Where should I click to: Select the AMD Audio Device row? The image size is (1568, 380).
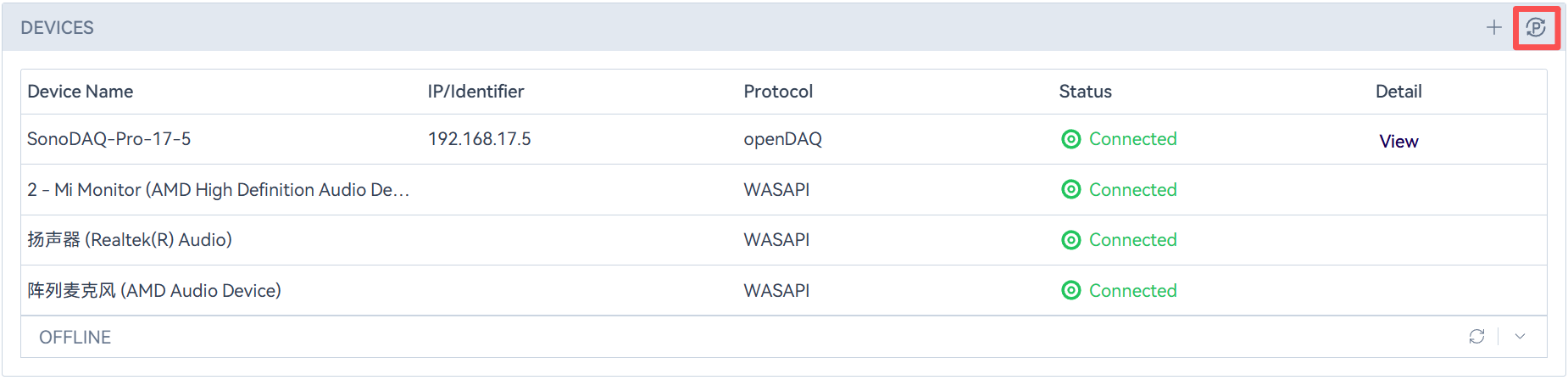tap(154, 291)
